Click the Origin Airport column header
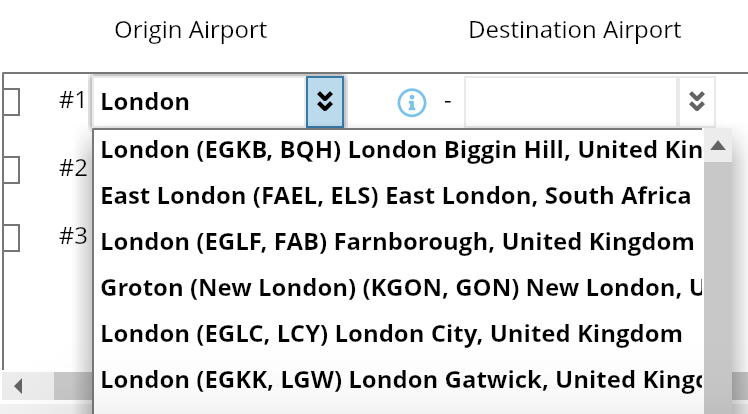The width and height of the screenshot is (748, 414). [x=191, y=30]
